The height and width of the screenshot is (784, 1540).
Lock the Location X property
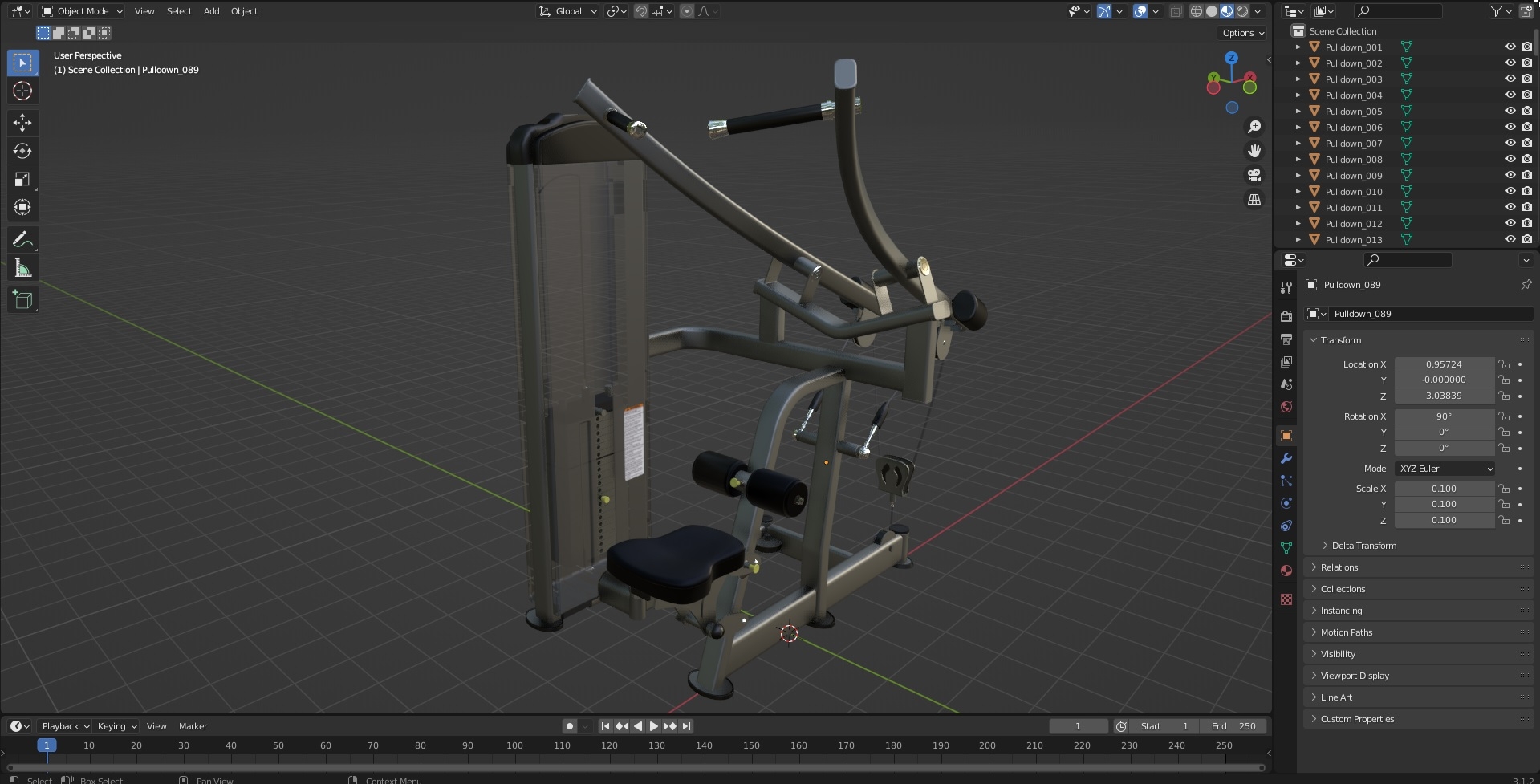[x=1504, y=364]
